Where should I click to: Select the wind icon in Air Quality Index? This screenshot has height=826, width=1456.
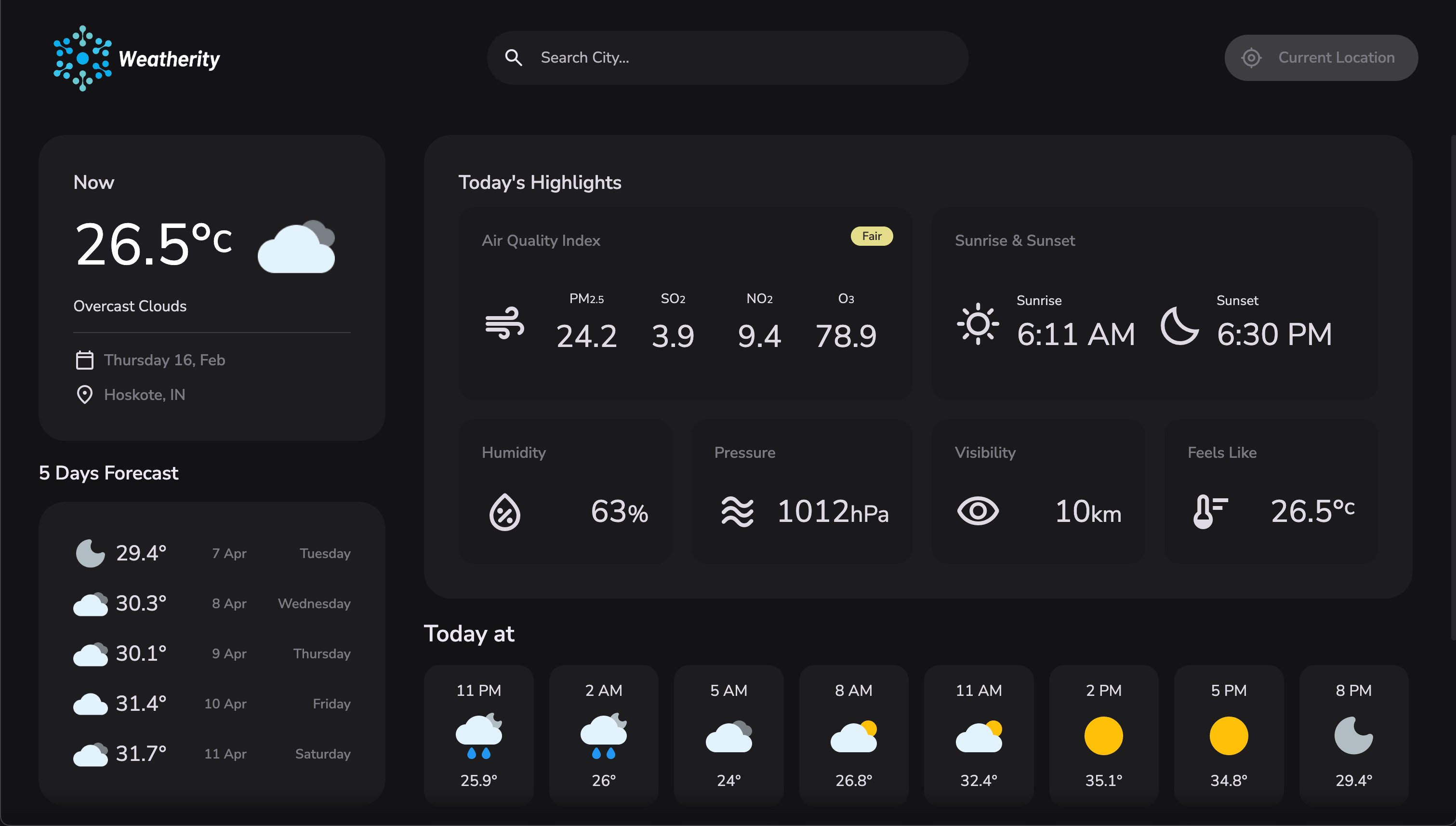click(x=505, y=323)
